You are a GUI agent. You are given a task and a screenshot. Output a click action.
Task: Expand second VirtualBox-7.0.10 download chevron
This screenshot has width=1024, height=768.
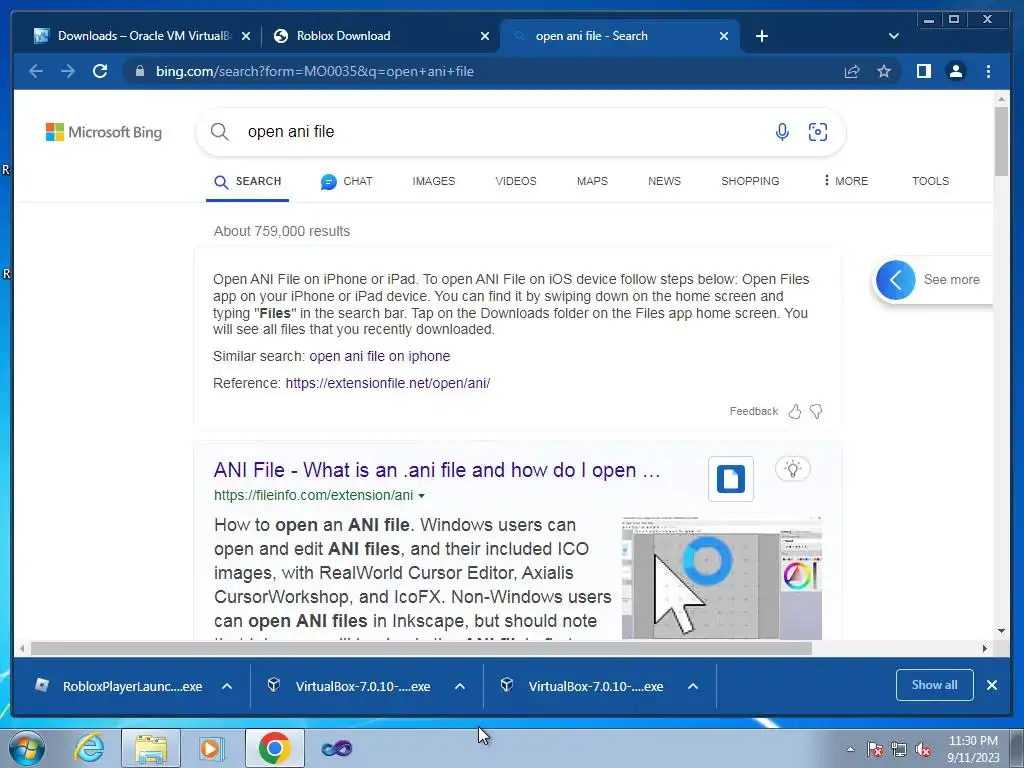pos(693,686)
